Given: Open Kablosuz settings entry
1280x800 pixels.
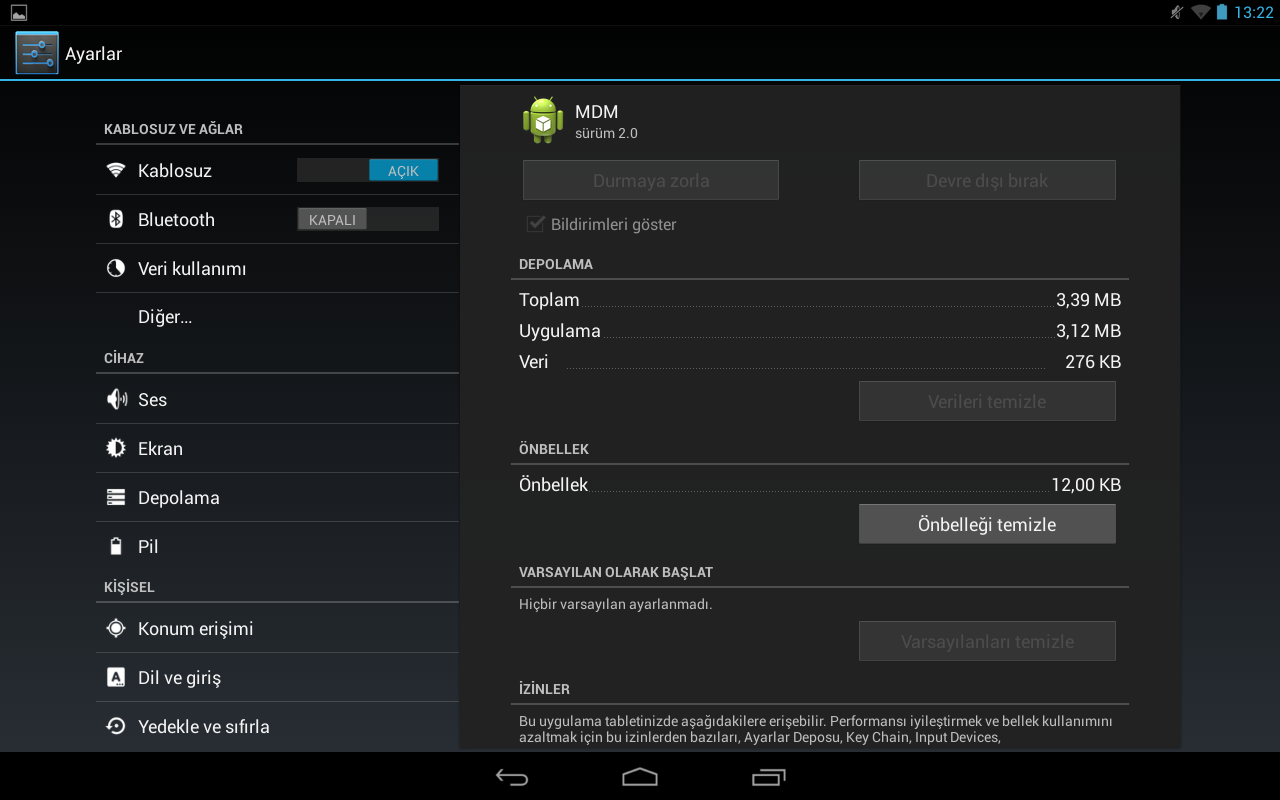Looking at the screenshot, I should 277,170.
